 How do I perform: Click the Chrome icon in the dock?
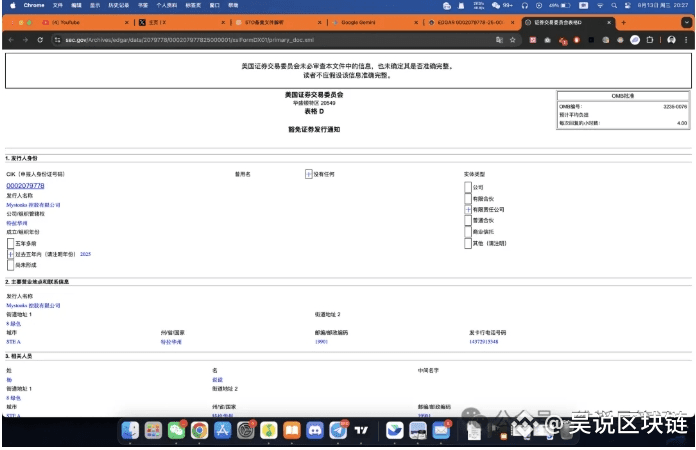199,430
